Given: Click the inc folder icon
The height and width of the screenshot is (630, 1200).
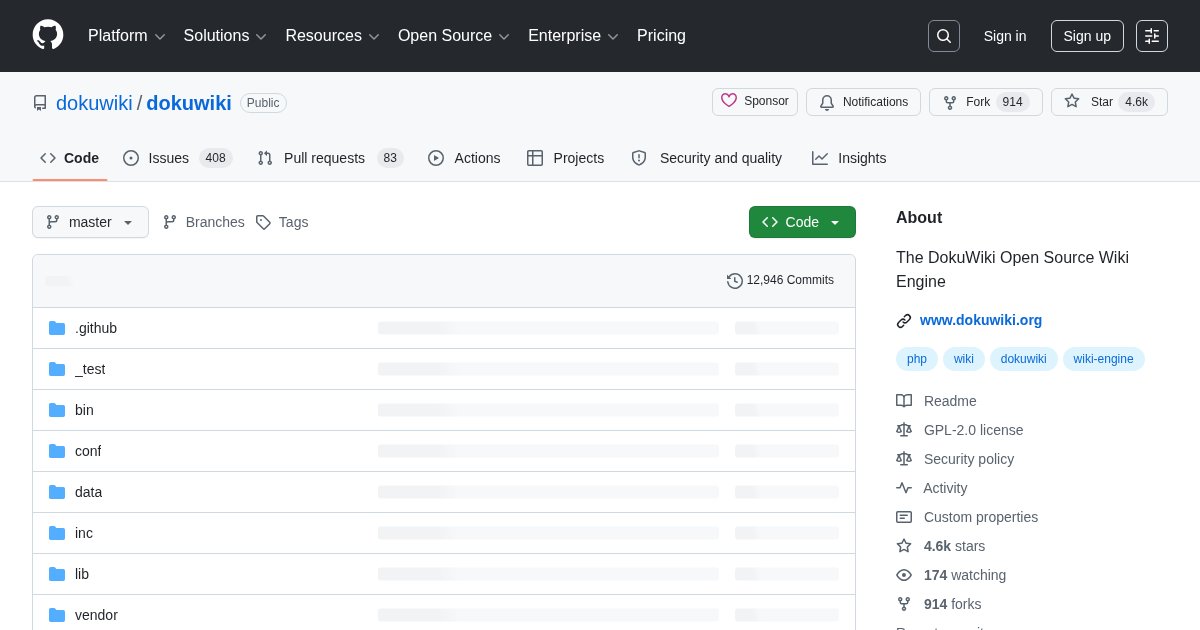Looking at the screenshot, I should pyautogui.click(x=57, y=533).
